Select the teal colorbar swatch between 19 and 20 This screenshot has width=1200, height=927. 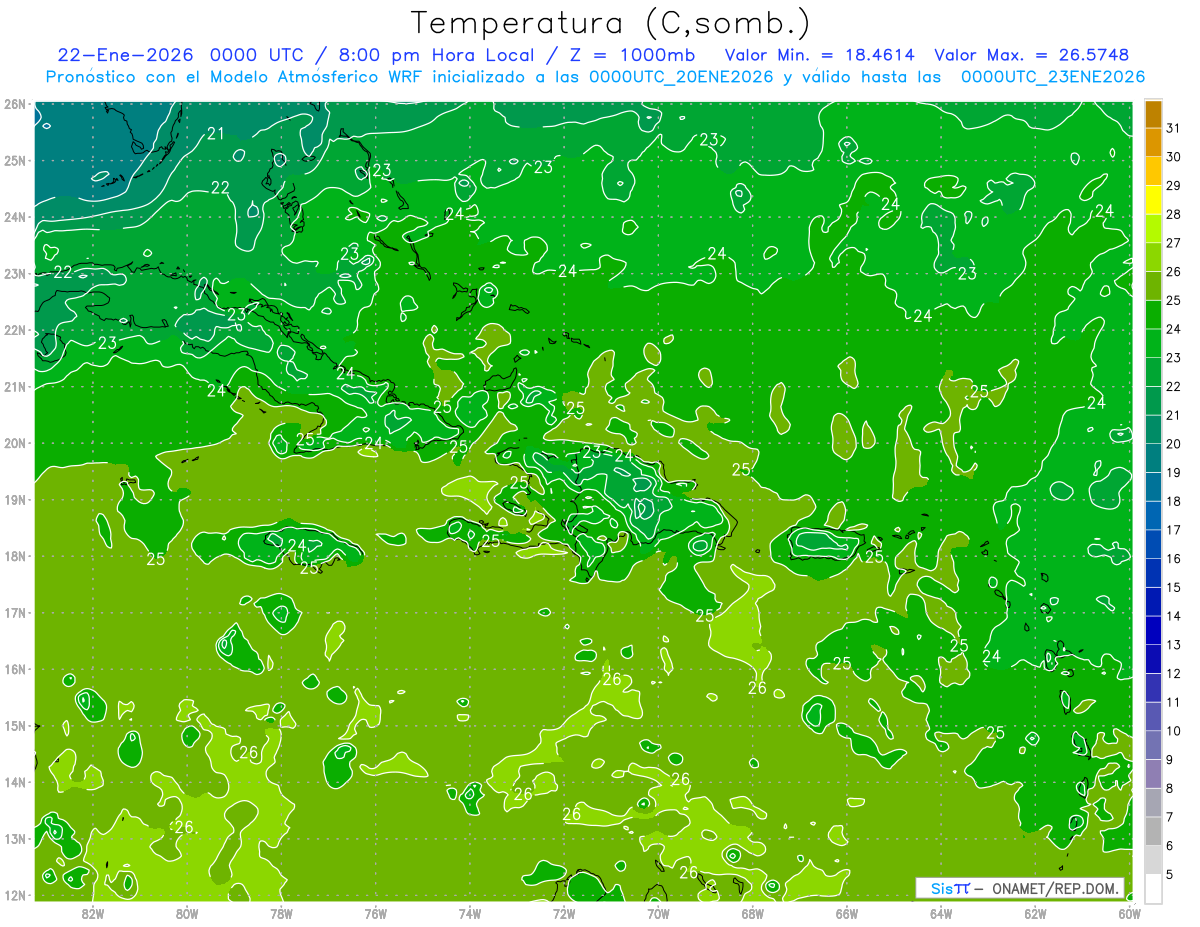(1153, 458)
